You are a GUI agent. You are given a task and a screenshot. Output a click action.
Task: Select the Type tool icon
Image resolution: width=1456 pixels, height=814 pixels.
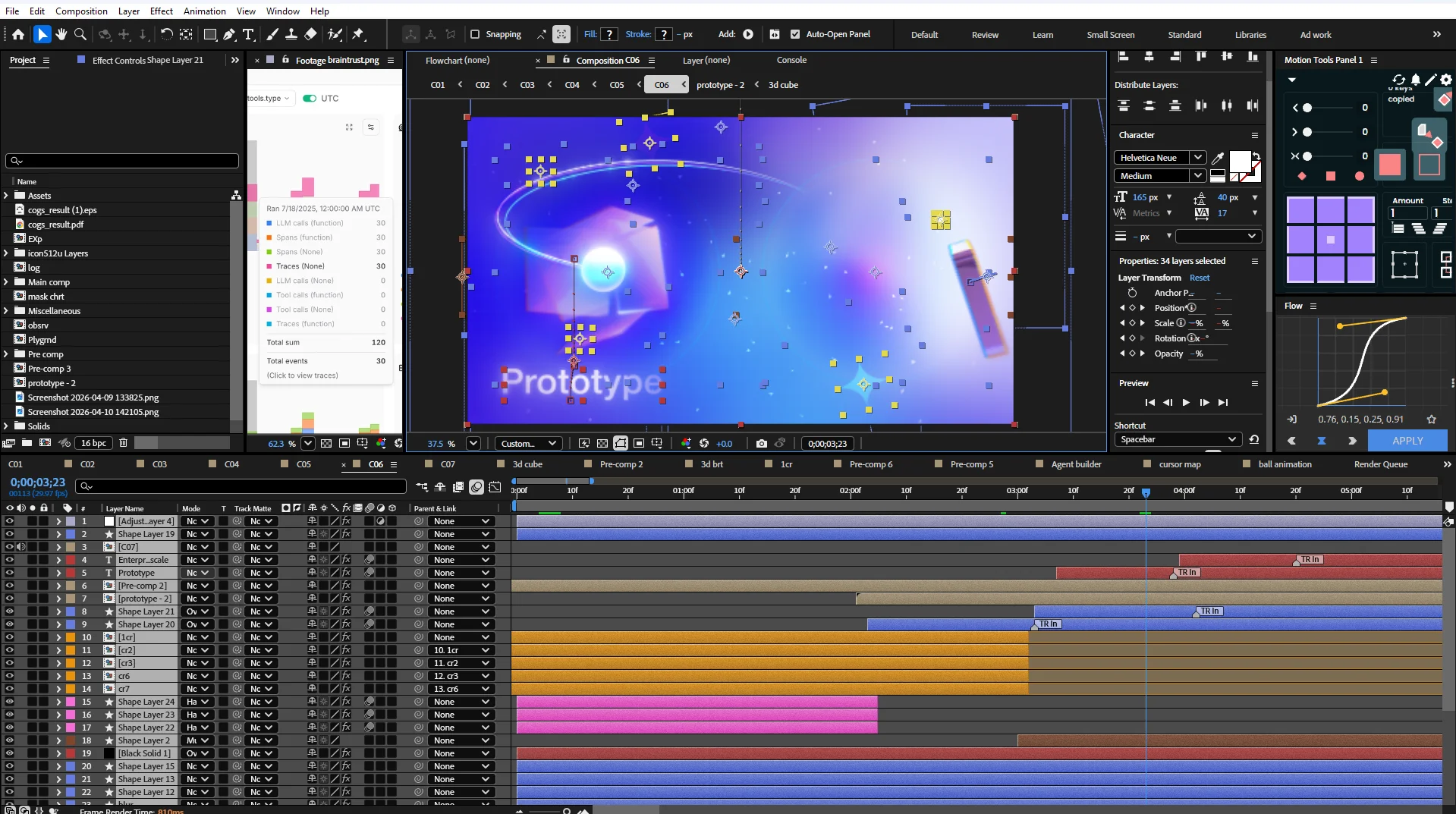[x=248, y=34]
